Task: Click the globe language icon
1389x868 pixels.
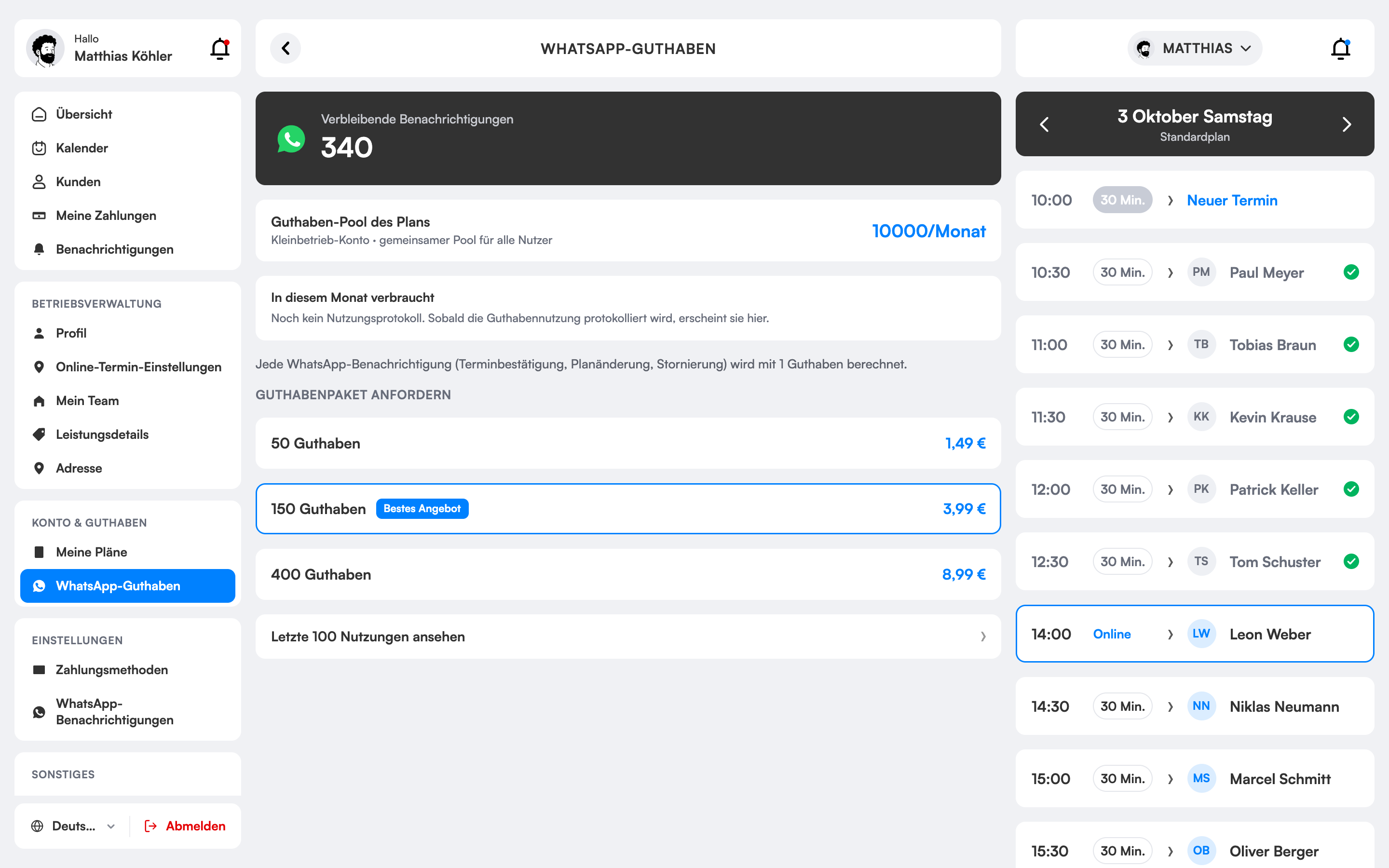Action: click(37, 826)
